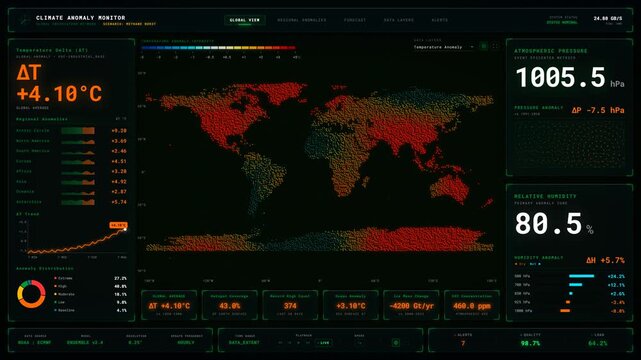
Task: Click the ENSEMBLE v2.4 model label
Action: 85,342
